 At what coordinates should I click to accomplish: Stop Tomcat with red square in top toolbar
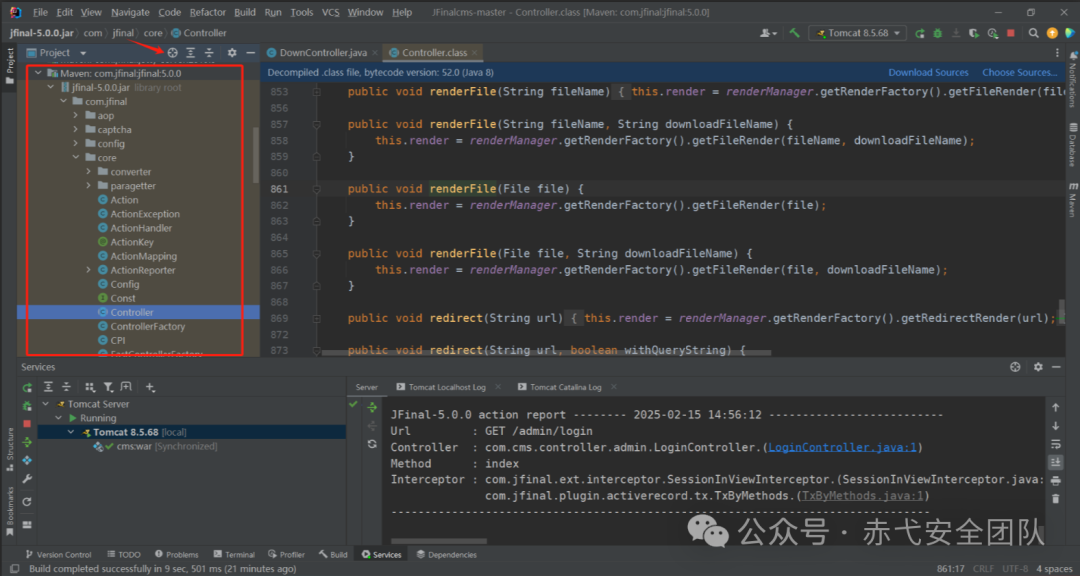pyautogui.click(x=1011, y=32)
